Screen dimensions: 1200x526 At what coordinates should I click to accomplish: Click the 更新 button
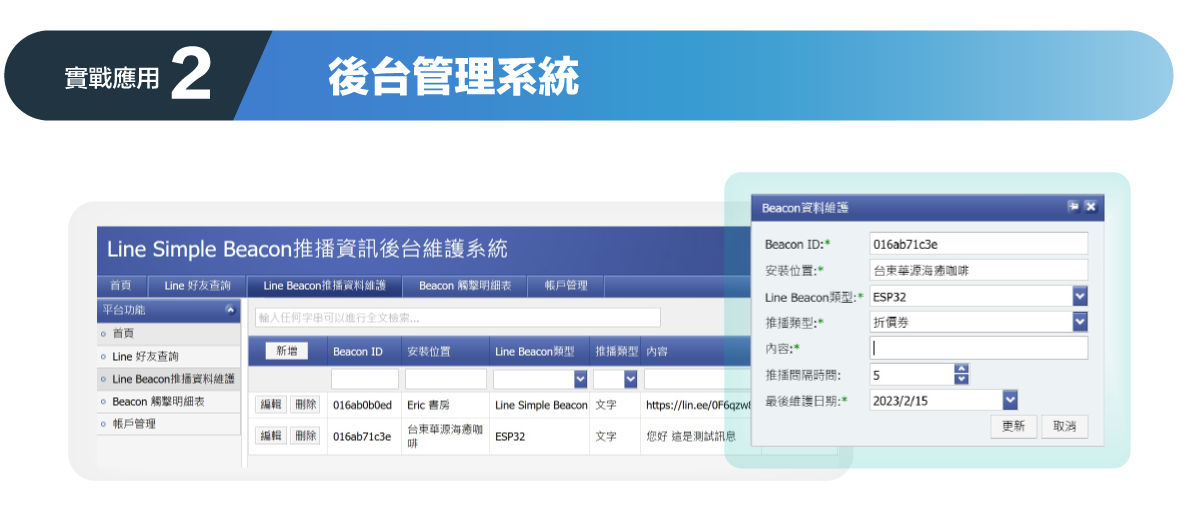(1013, 426)
